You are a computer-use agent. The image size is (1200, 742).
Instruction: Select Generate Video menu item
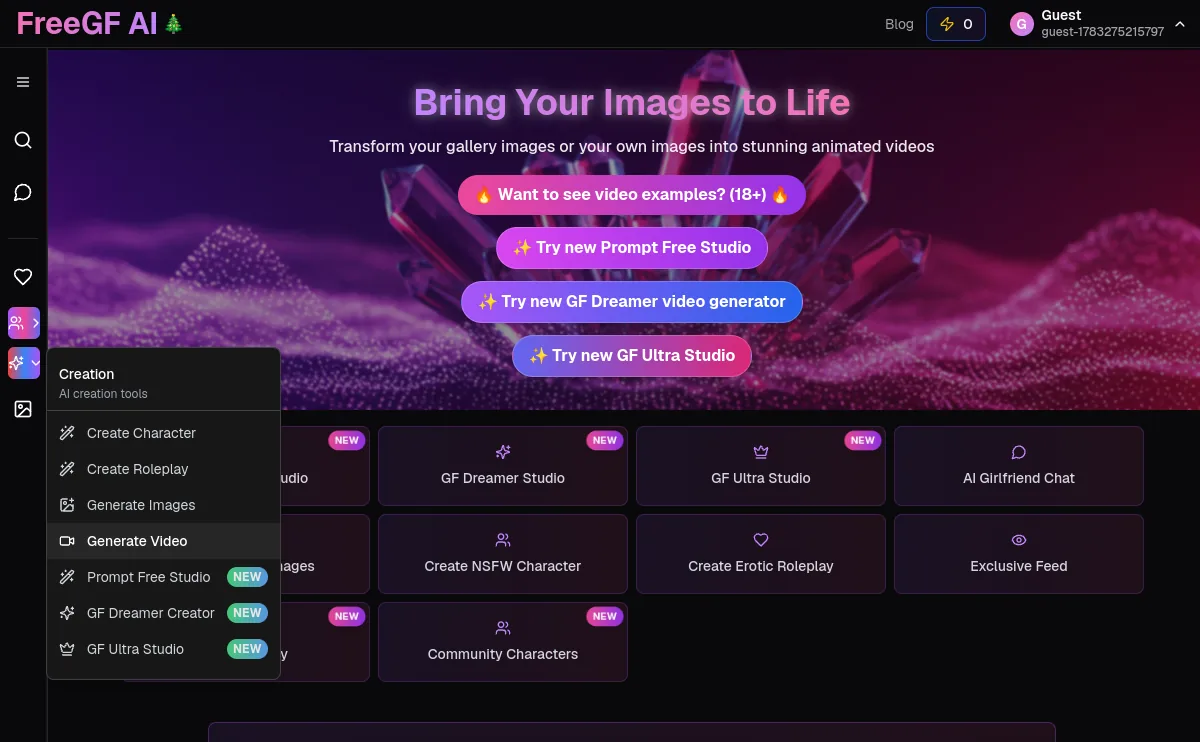coord(163,541)
